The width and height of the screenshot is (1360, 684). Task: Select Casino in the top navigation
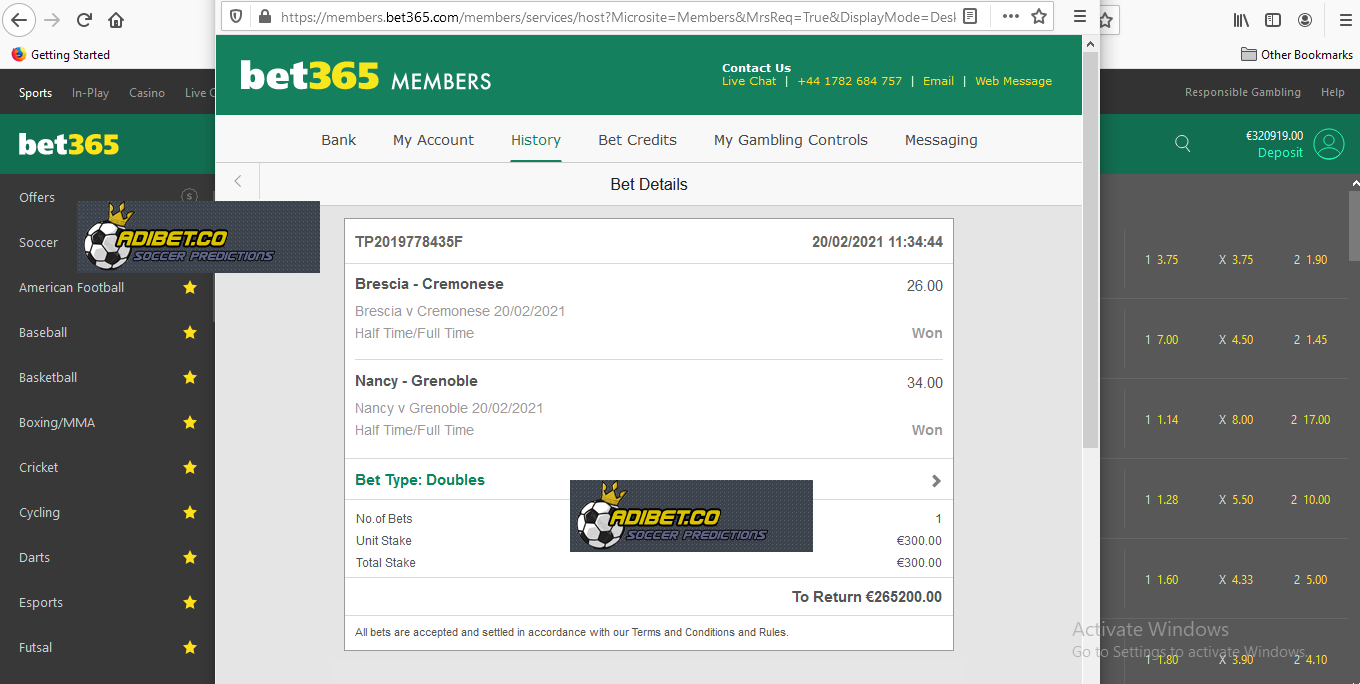147,93
